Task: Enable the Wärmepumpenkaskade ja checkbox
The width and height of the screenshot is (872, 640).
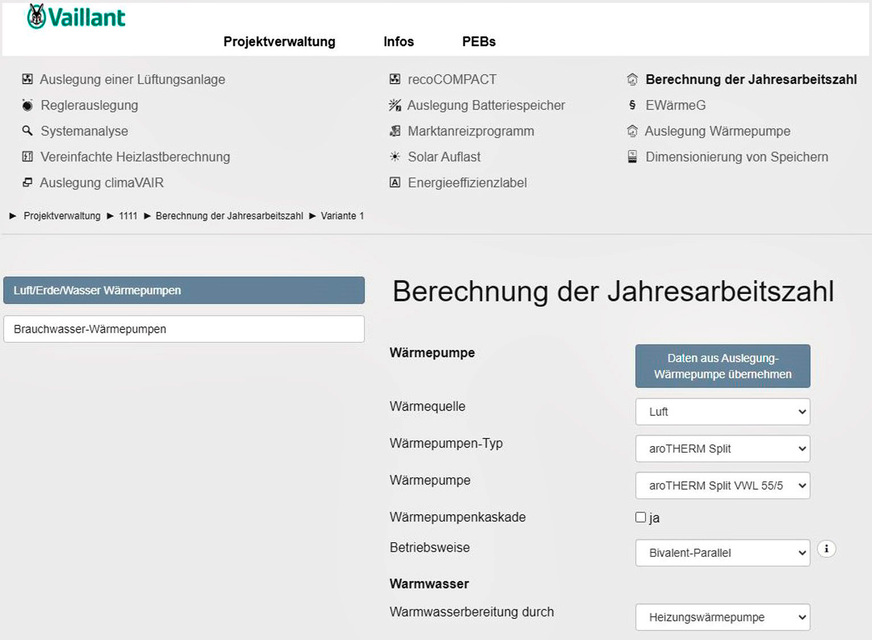Action: [639, 517]
